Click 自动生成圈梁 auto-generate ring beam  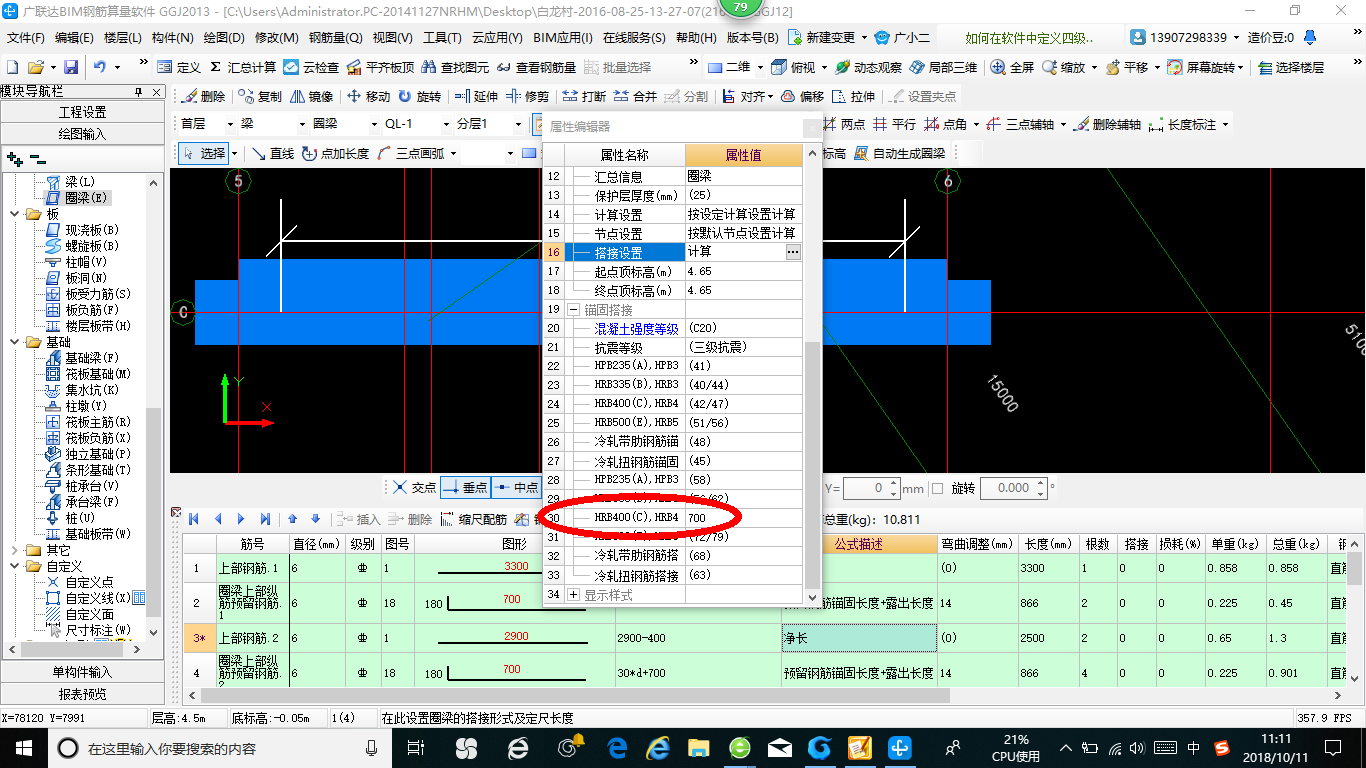[x=899, y=153]
